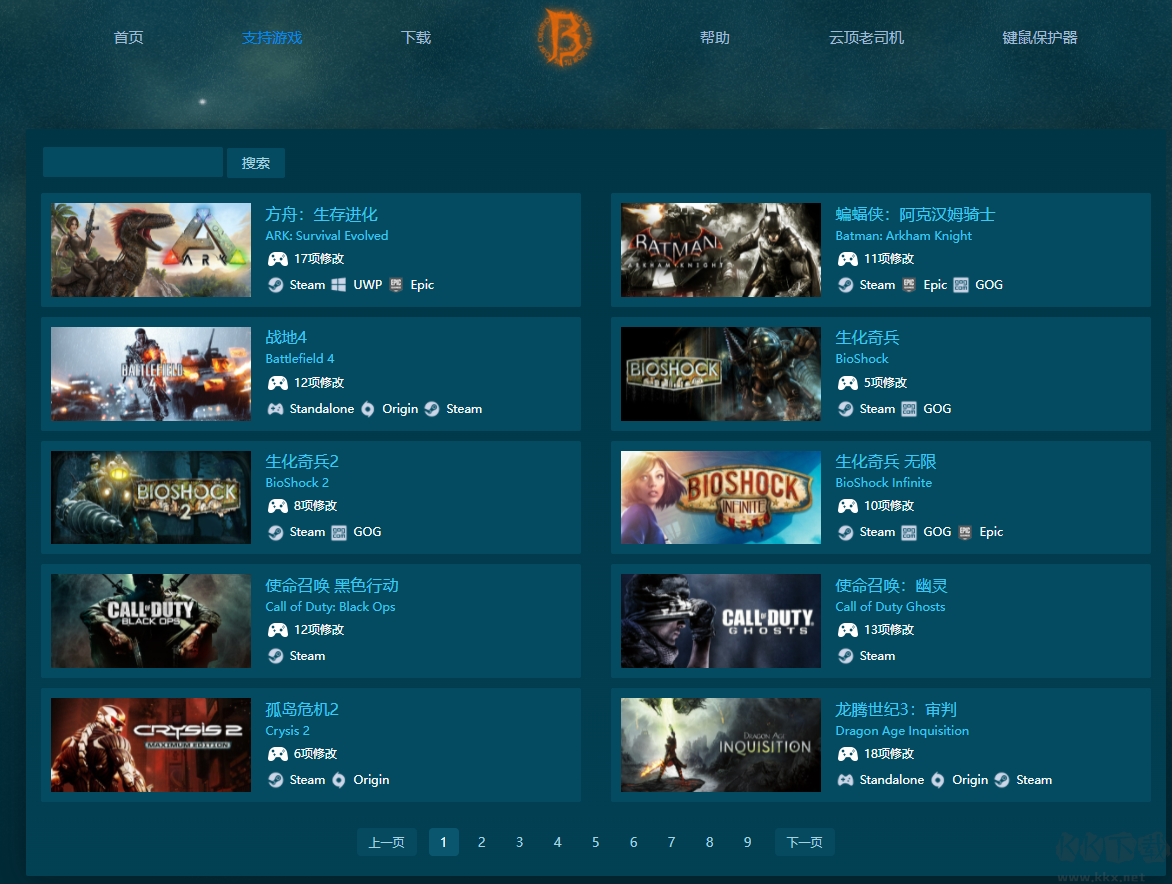The image size is (1172, 884).
Task: Focus the game search input field
Action: pyautogui.click(x=132, y=162)
